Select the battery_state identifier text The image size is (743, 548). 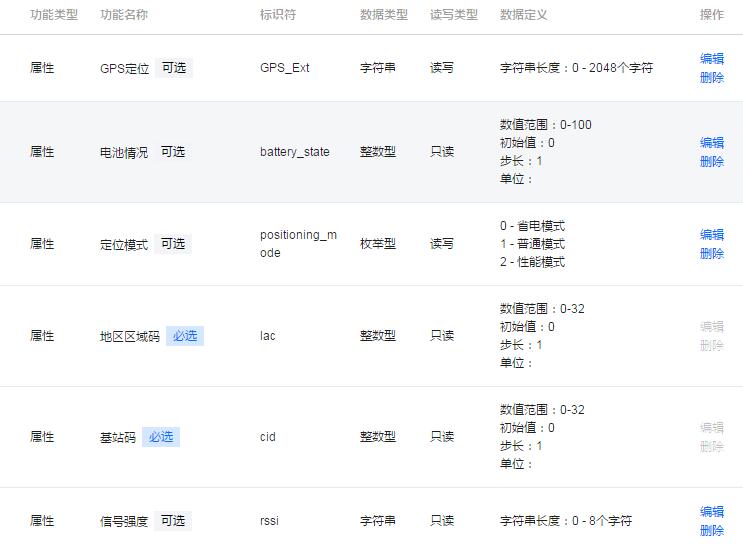click(294, 152)
